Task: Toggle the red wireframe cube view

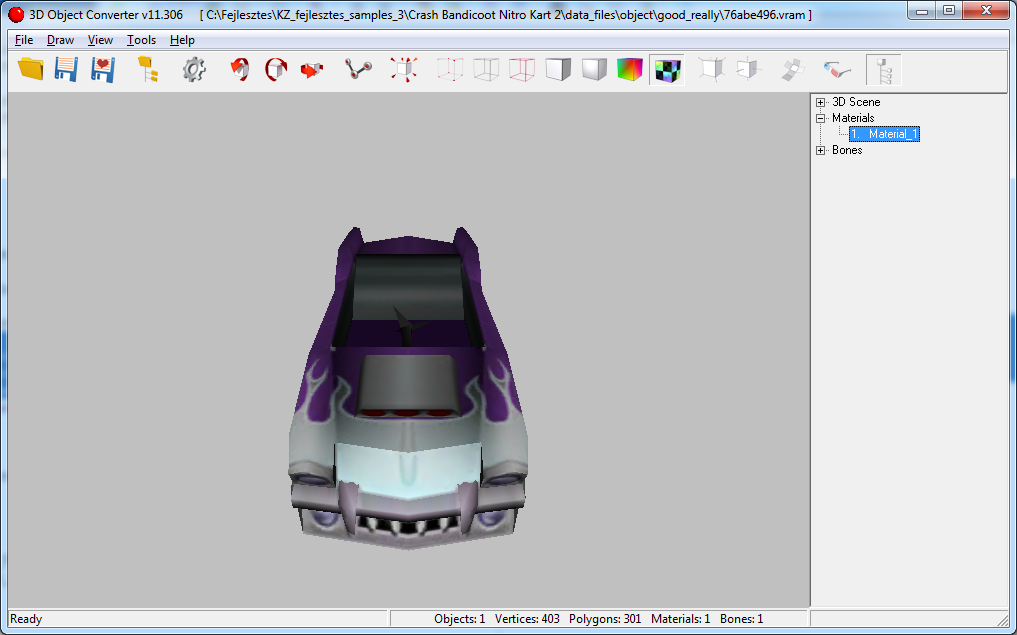Action: 522,69
